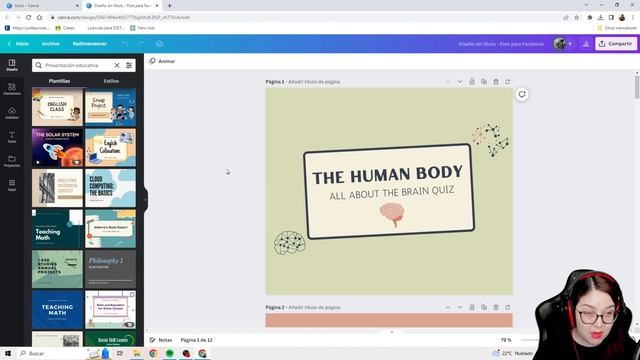
Task: Switch to the Plantillas tab
Action: tap(59, 81)
